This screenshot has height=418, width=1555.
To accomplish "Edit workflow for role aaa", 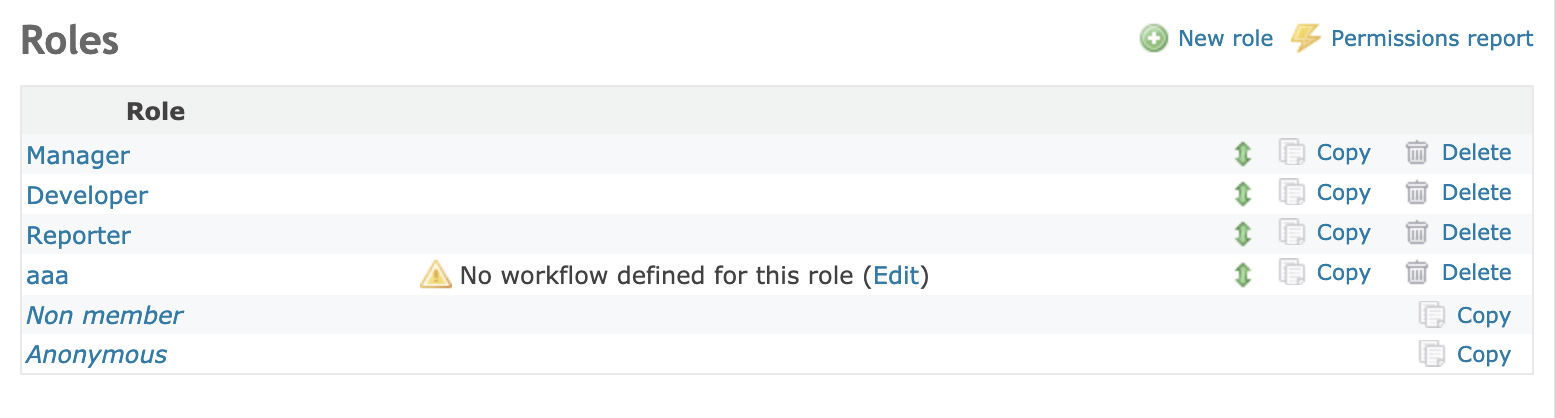I will tap(896, 275).
